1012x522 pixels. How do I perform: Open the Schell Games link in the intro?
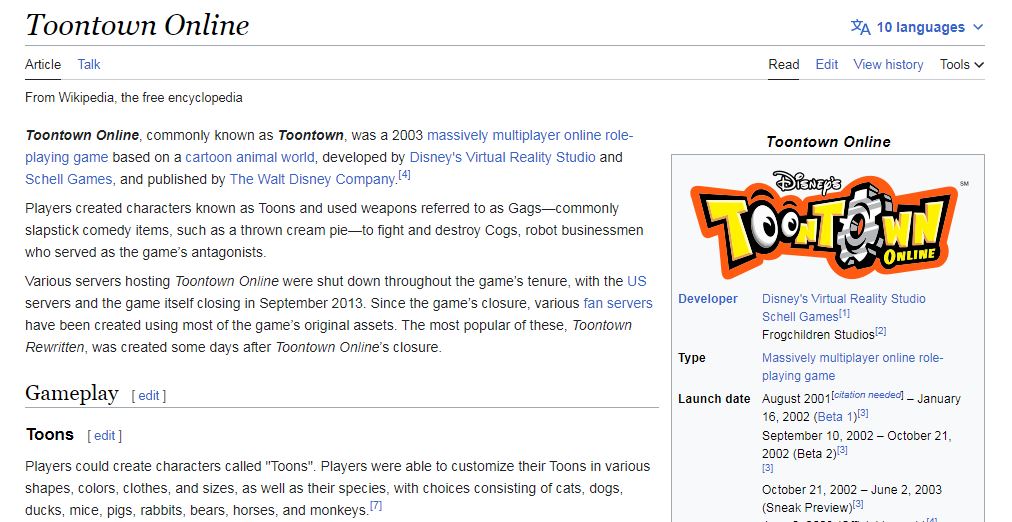pos(69,180)
